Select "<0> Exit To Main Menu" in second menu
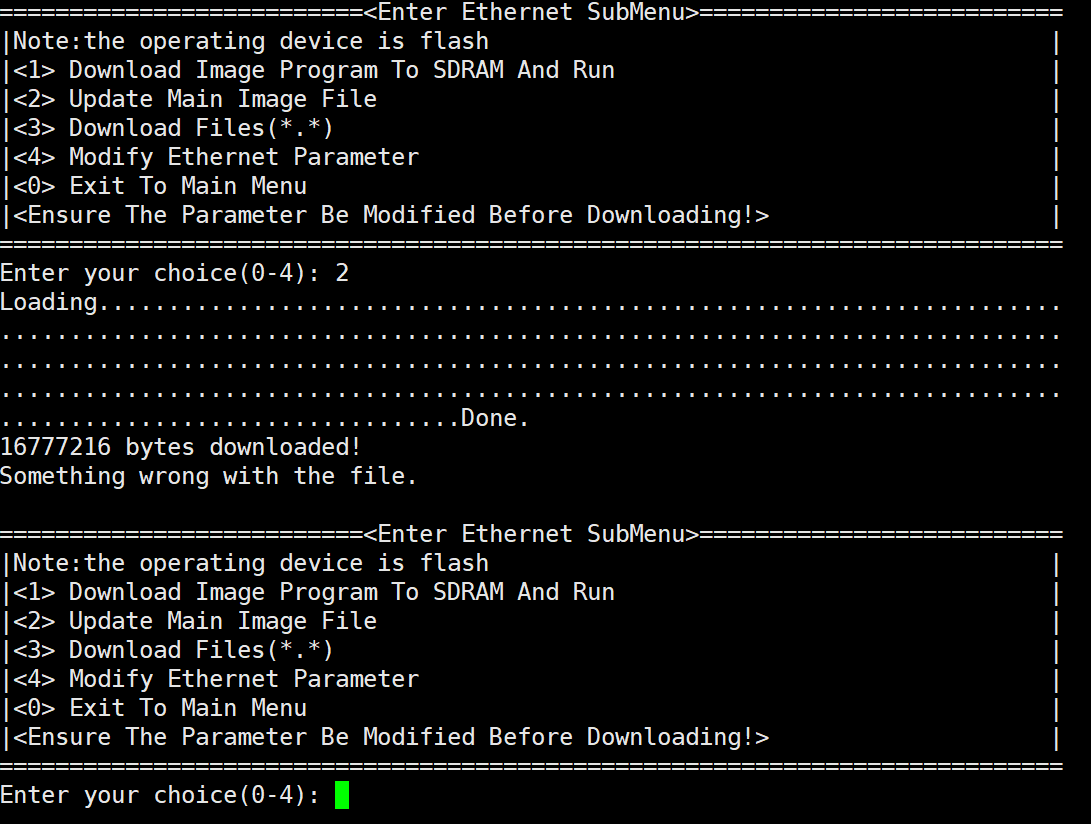 coord(159,708)
